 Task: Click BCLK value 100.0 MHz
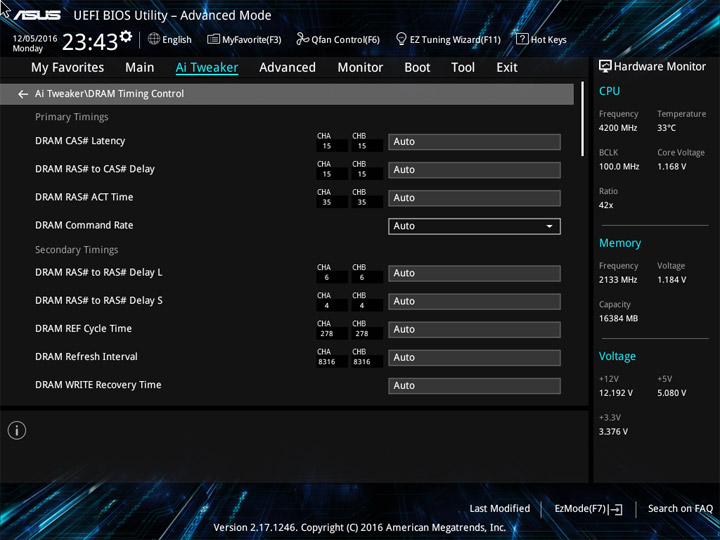(x=619, y=167)
